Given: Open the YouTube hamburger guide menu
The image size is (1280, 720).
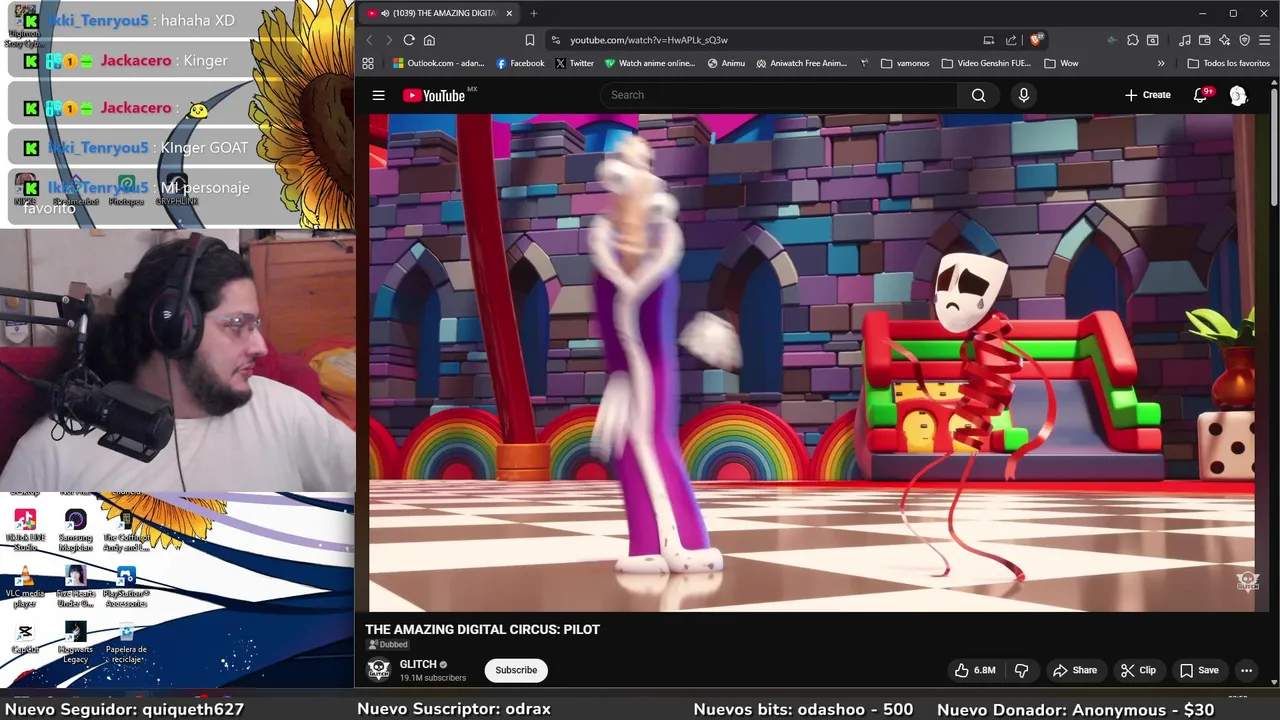Looking at the screenshot, I should pos(378,95).
